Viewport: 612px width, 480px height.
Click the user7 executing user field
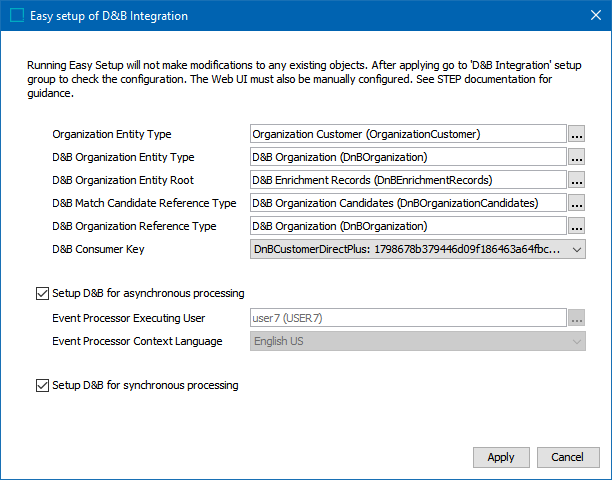tap(407, 318)
